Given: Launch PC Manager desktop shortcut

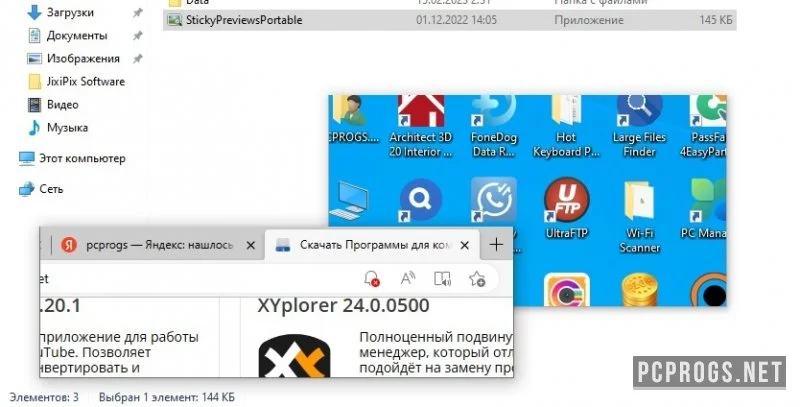Looking at the screenshot, I should 706,210.
